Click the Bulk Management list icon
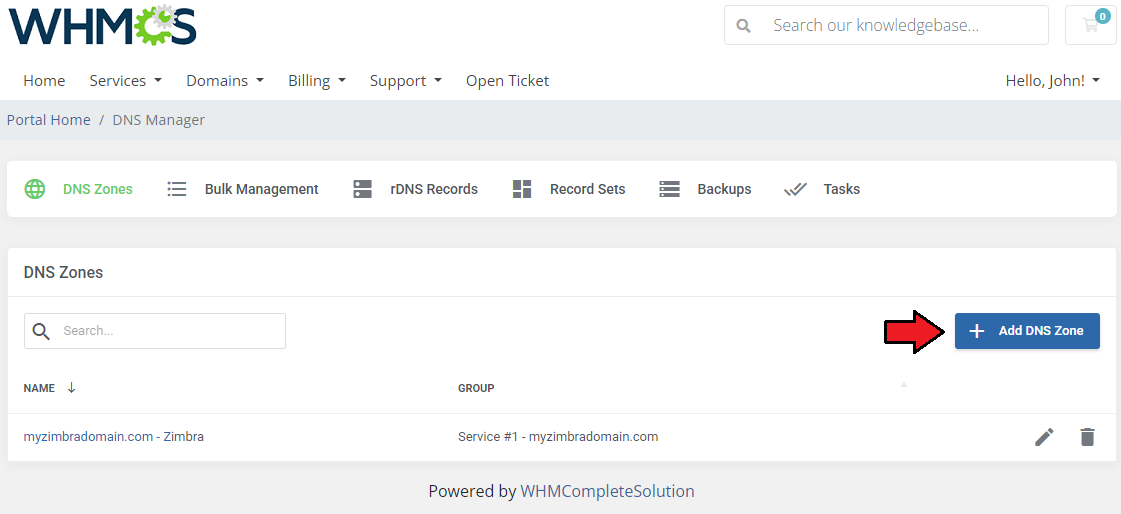 [x=177, y=189]
